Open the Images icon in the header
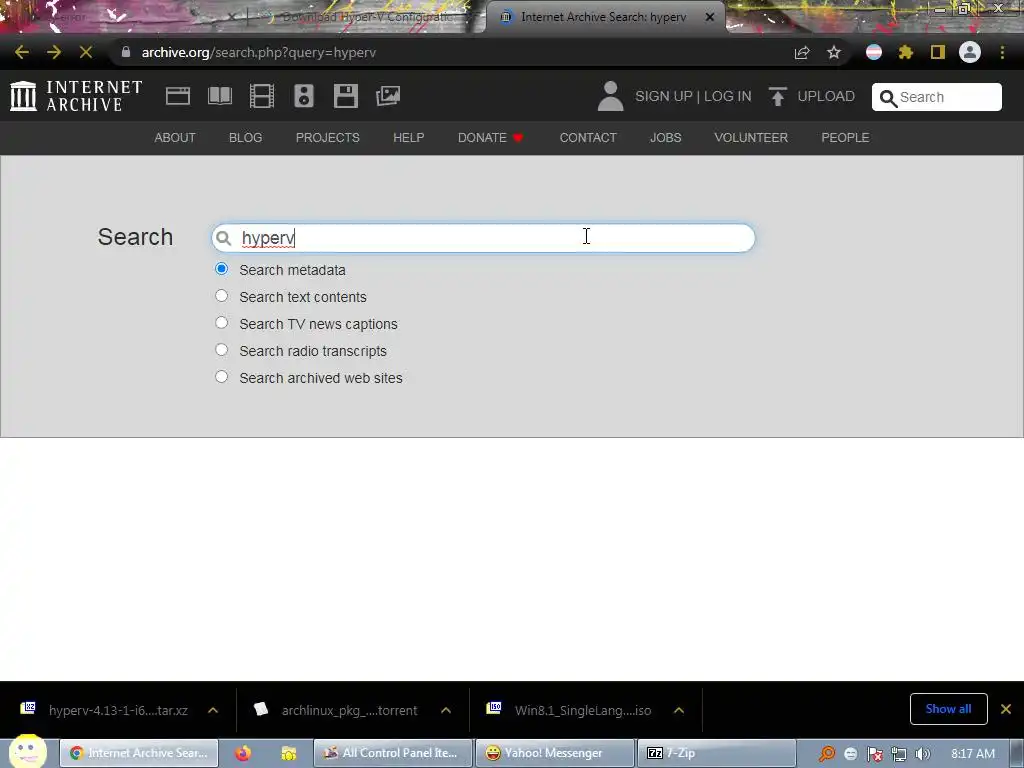 tap(388, 96)
